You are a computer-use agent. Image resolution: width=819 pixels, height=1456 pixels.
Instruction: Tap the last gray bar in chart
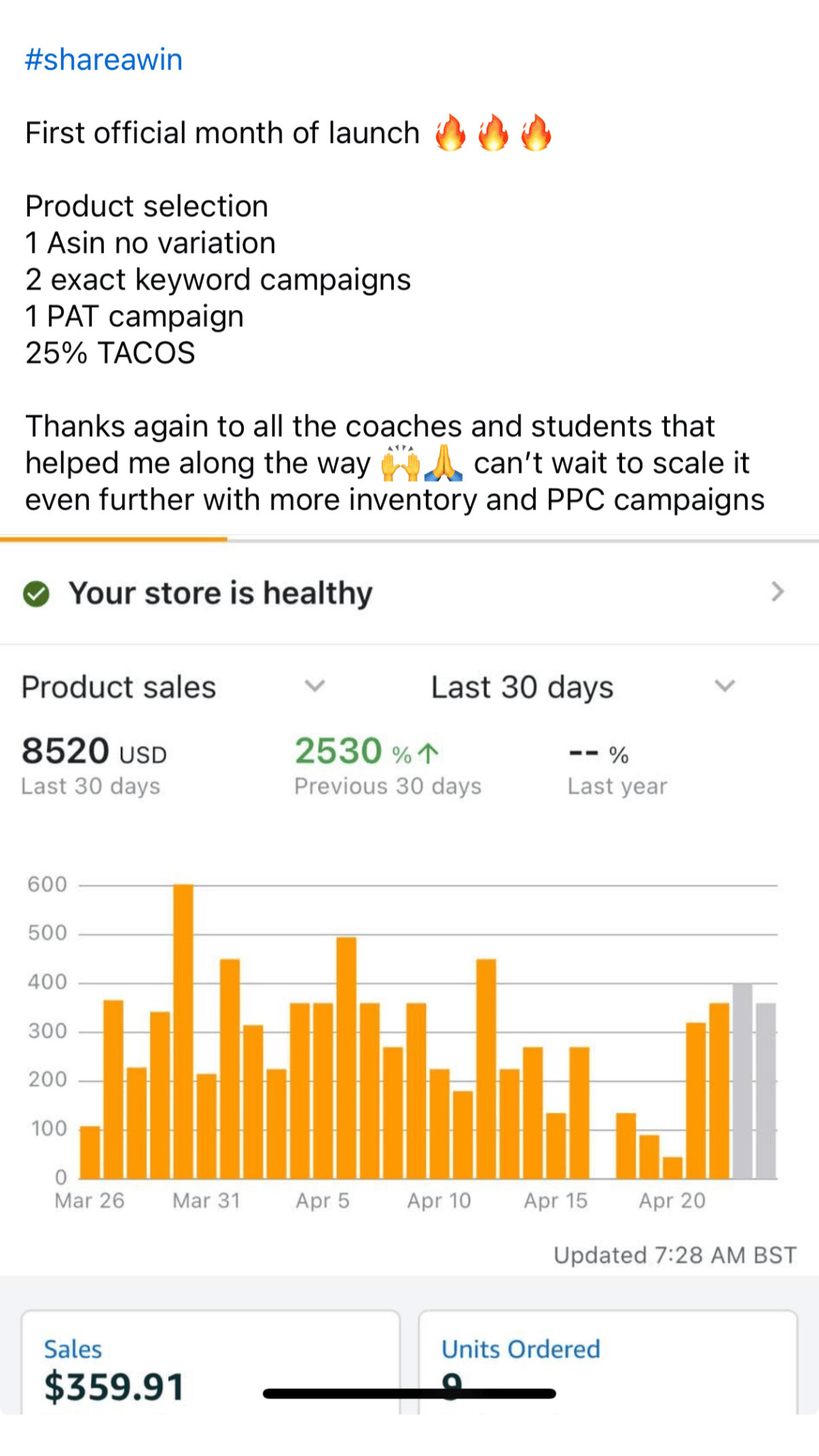766,1091
